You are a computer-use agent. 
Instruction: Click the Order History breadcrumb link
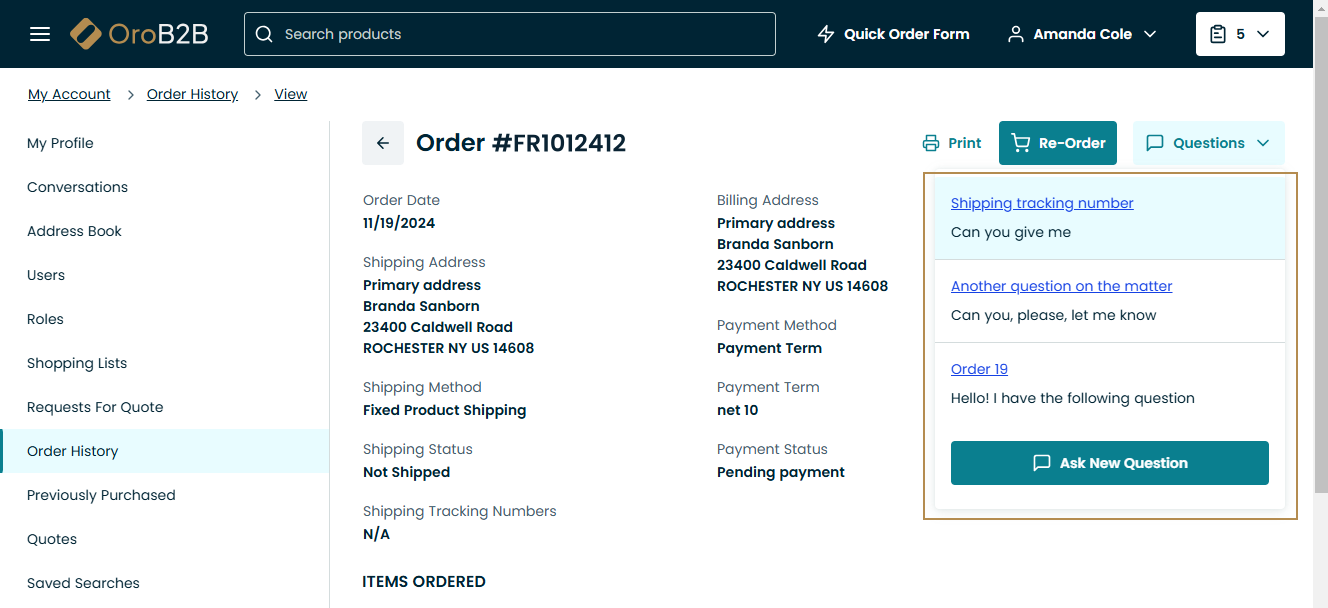tap(192, 94)
